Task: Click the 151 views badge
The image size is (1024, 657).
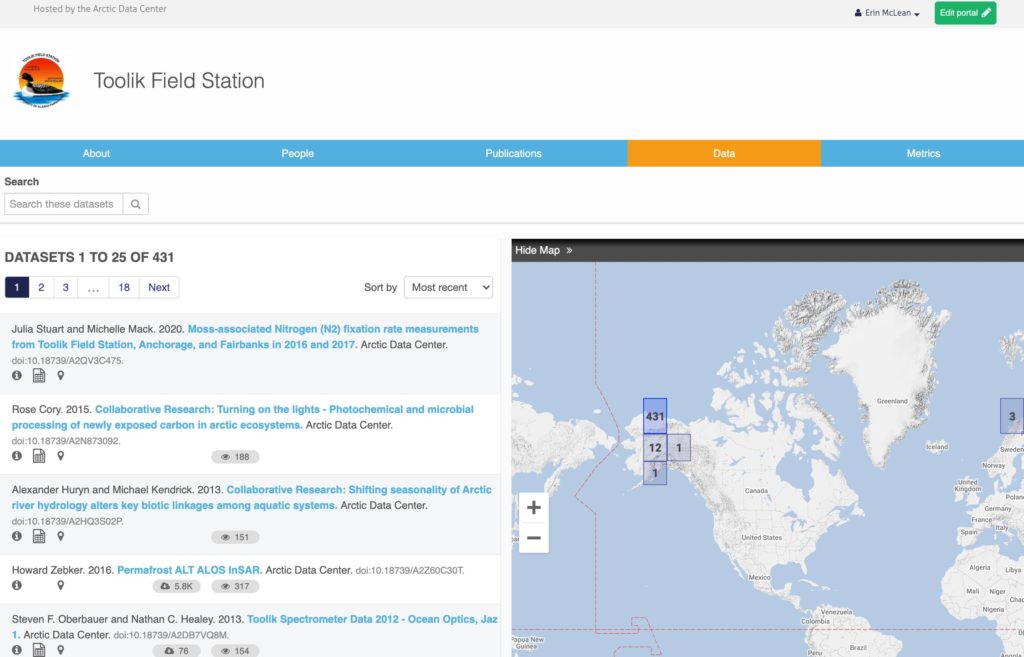Action: 235,537
